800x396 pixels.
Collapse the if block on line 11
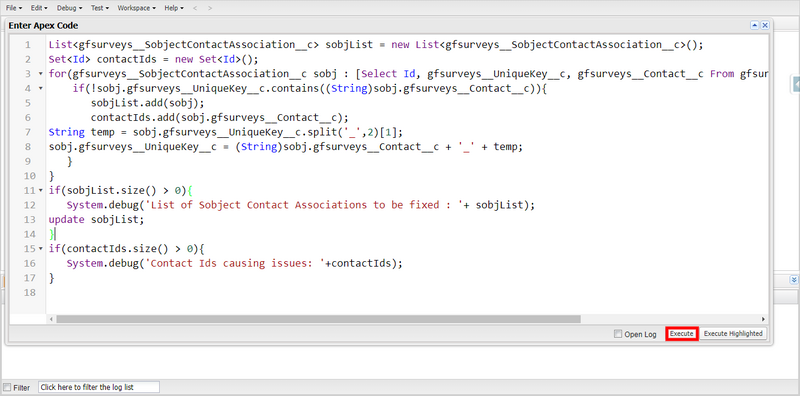click(x=41, y=190)
